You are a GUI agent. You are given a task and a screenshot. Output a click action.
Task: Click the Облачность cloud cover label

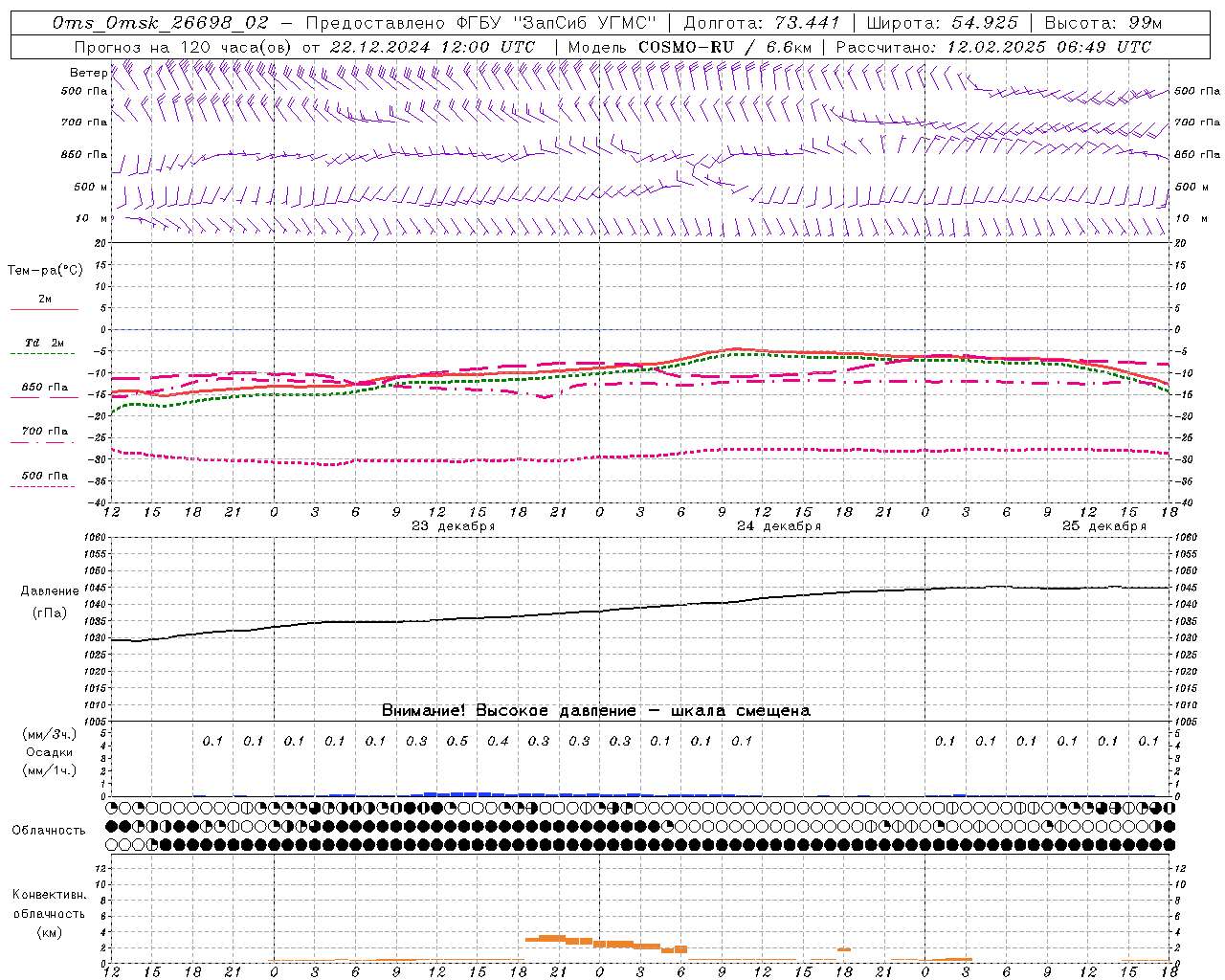point(49,831)
